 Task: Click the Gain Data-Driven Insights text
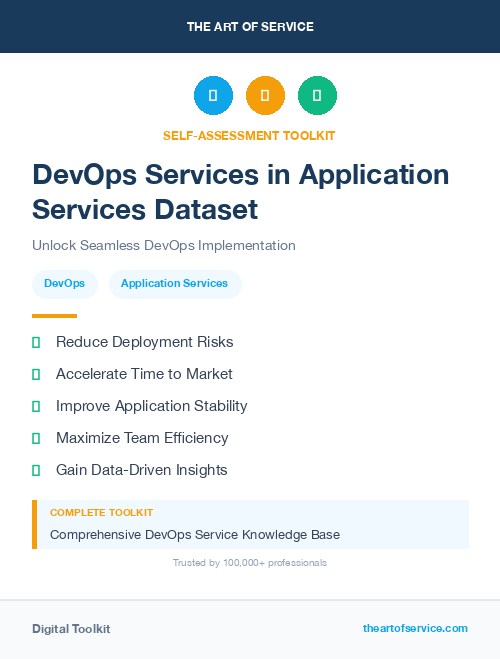click(142, 470)
